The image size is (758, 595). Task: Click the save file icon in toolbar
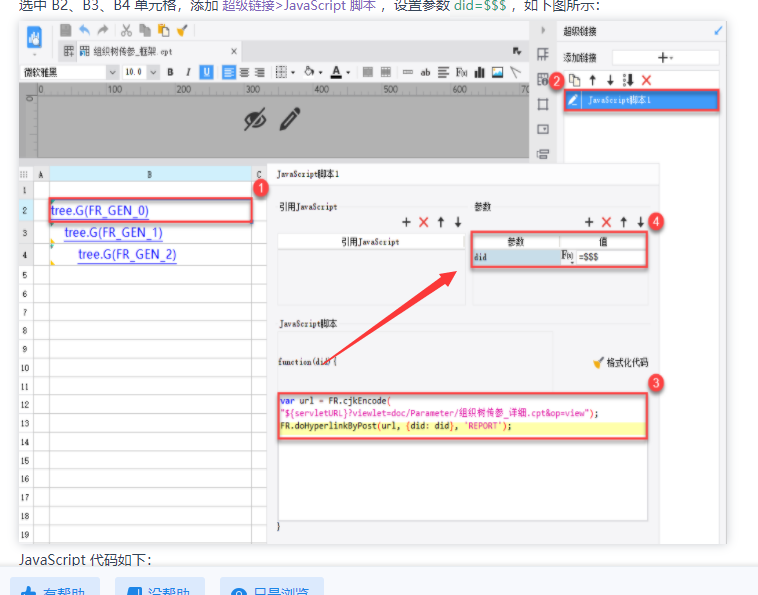66,30
